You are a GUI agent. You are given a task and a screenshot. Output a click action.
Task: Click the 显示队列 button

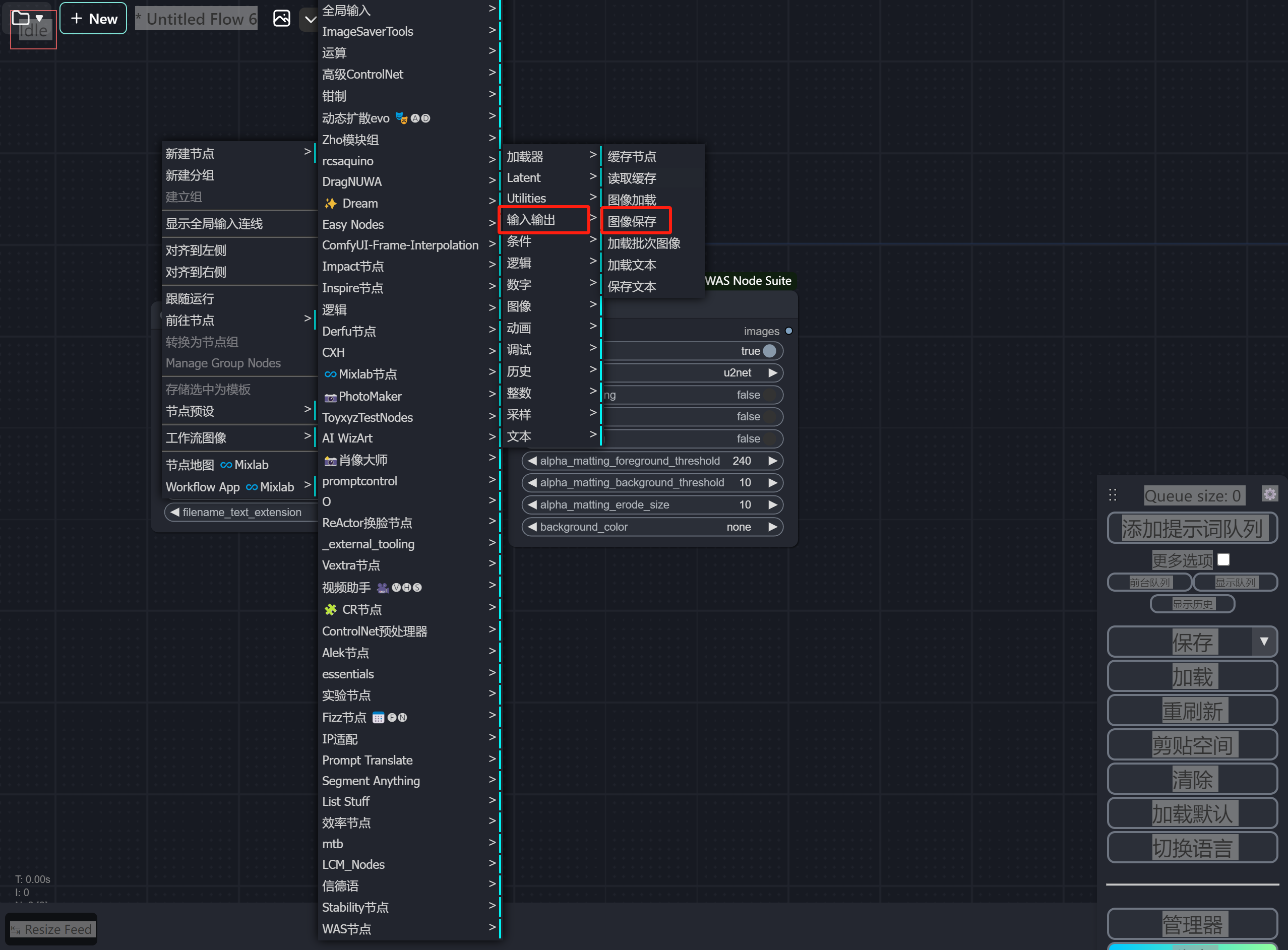click(x=1235, y=583)
